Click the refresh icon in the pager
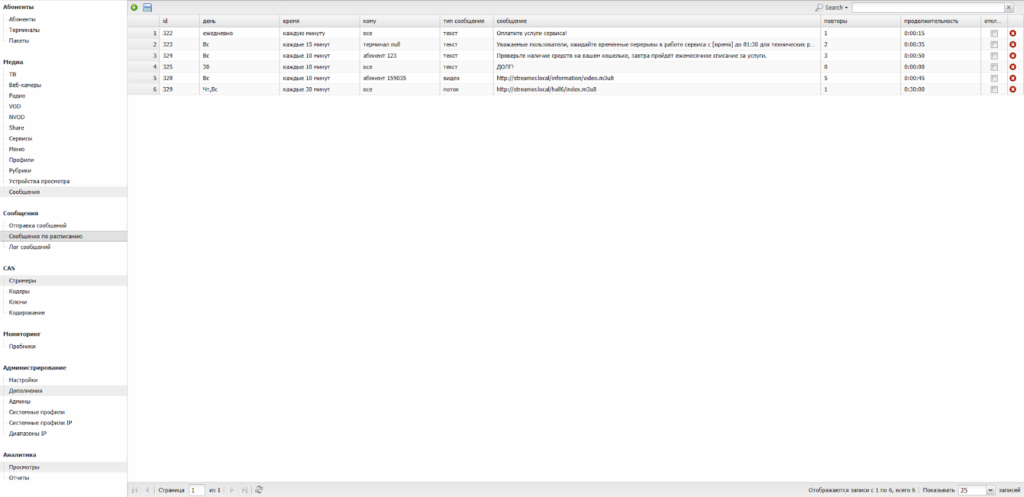The height and width of the screenshot is (497, 1024). pyautogui.click(x=259, y=490)
